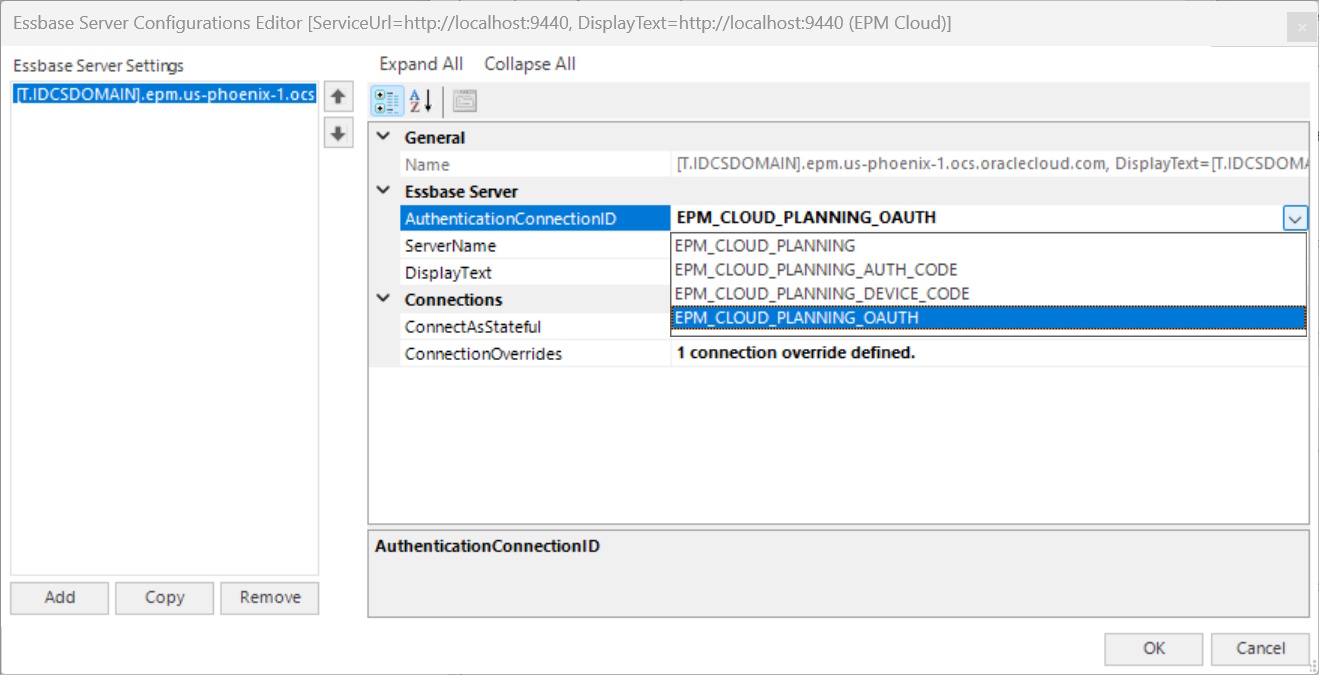Confirm changes with OK button
This screenshot has height=675, width=1319.
pyautogui.click(x=1154, y=648)
